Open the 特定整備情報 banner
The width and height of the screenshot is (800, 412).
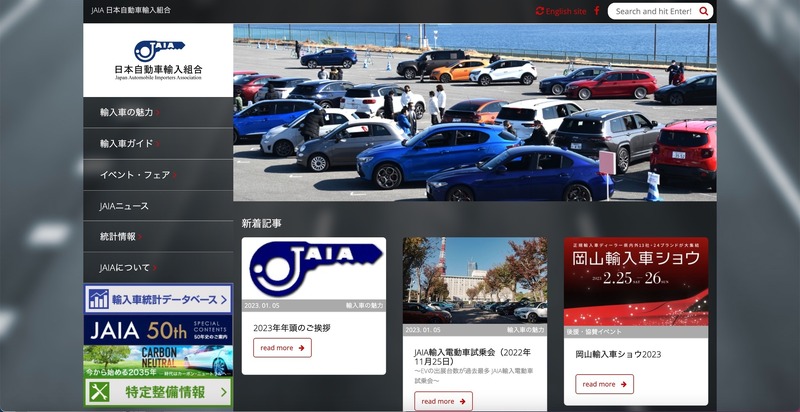tap(158, 391)
